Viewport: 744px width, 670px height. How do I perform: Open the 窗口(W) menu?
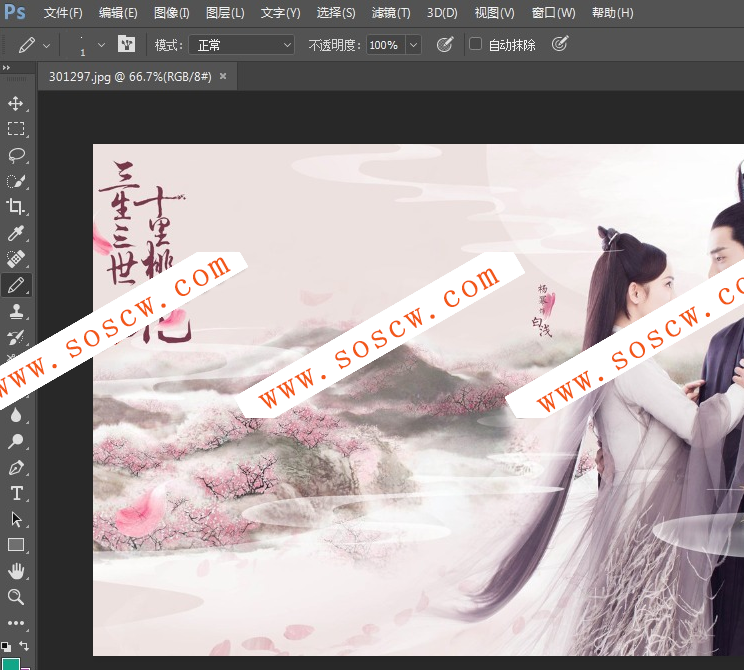[553, 13]
